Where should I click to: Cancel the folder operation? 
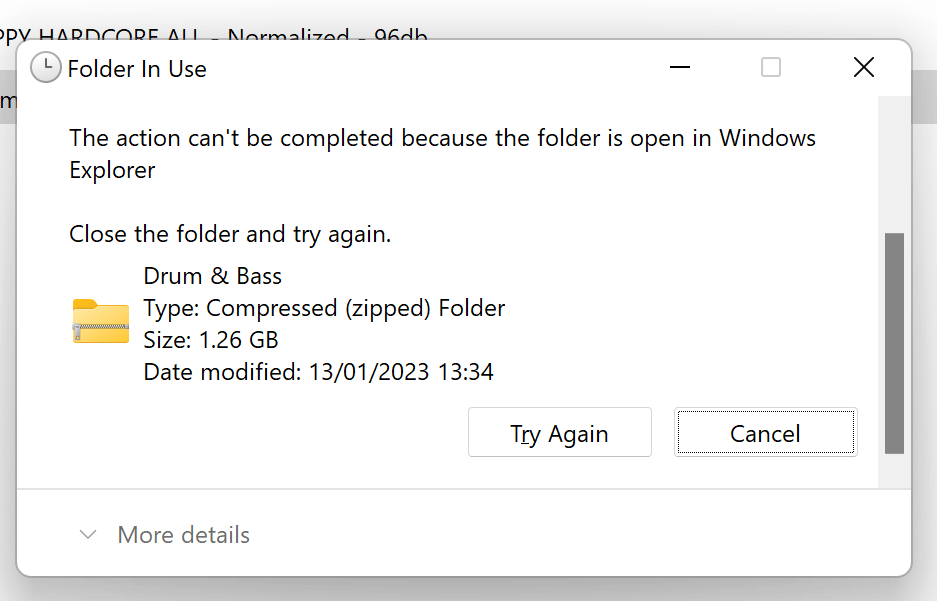coord(765,433)
